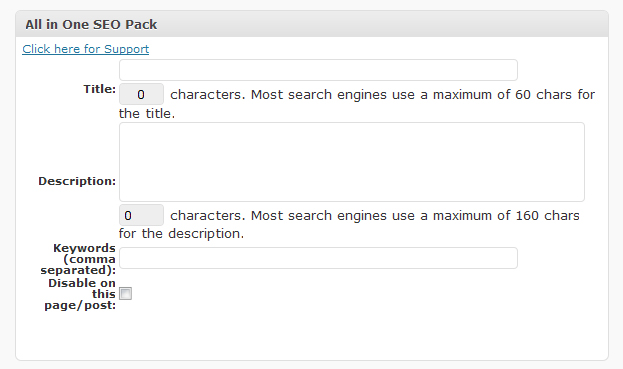
Task: Focus the Keywords comma separated input field
Action: tap(318, 258)
